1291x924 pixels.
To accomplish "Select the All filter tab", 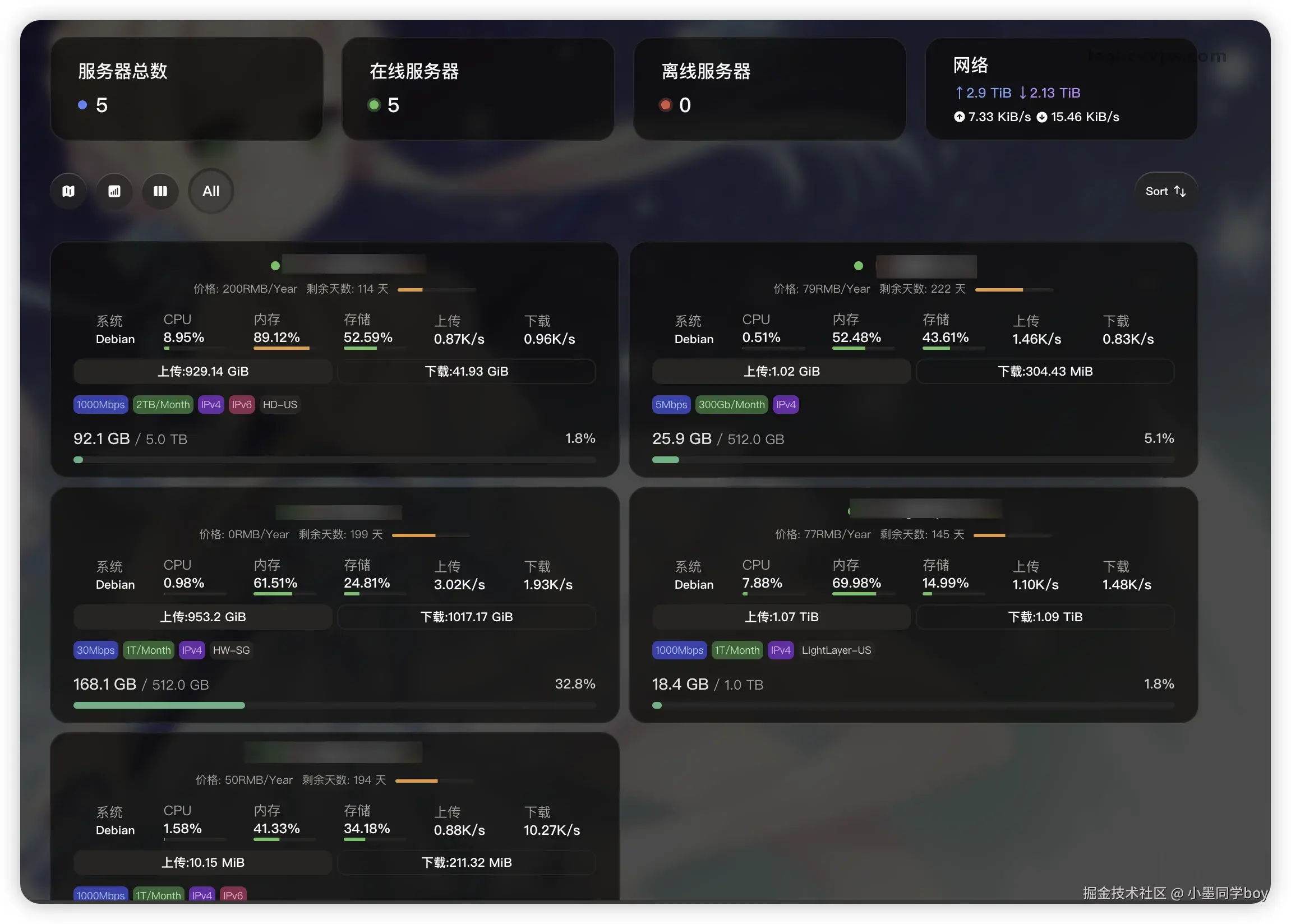I will 211,191.
